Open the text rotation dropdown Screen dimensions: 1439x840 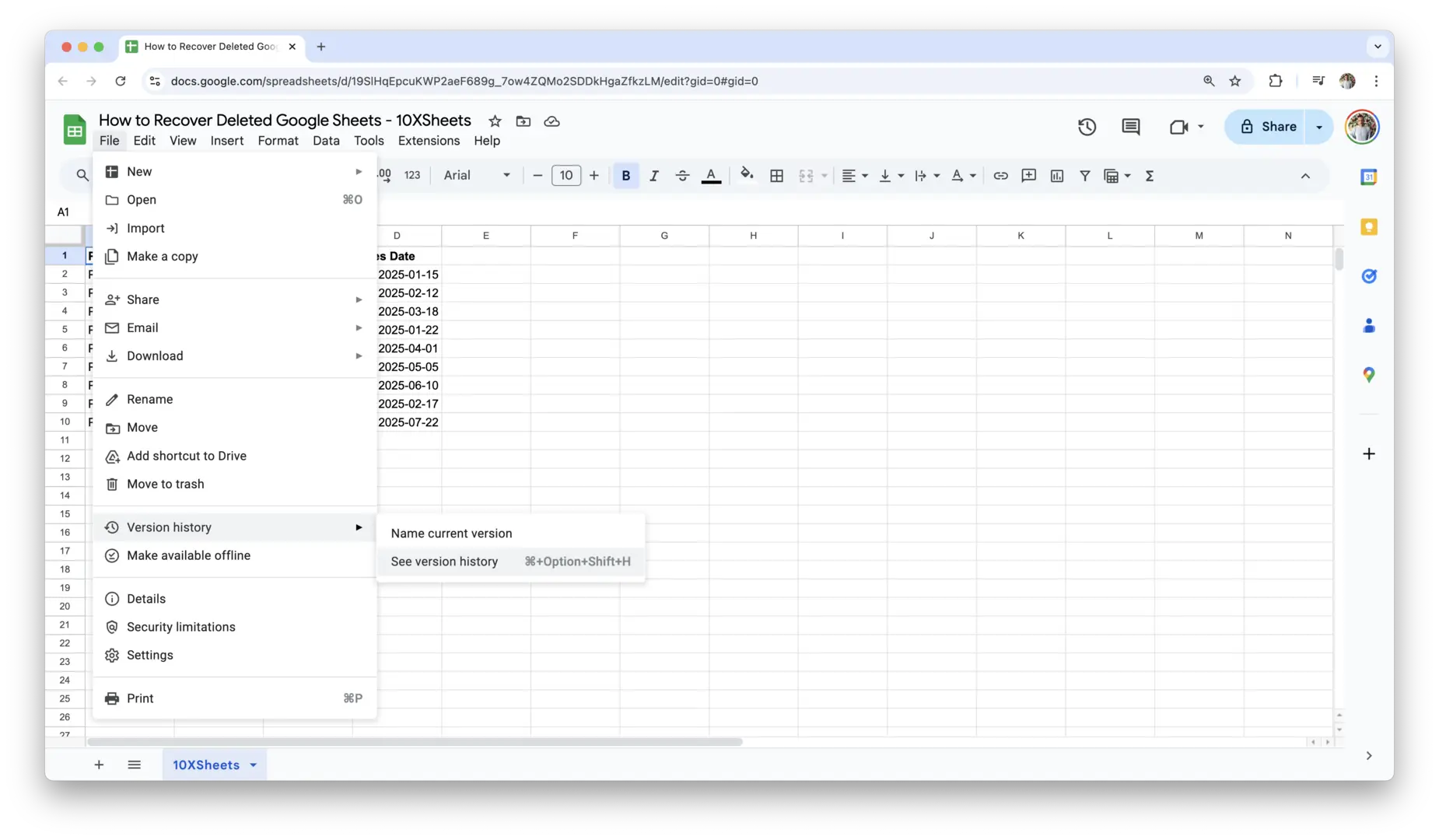[x=963, y=176]
